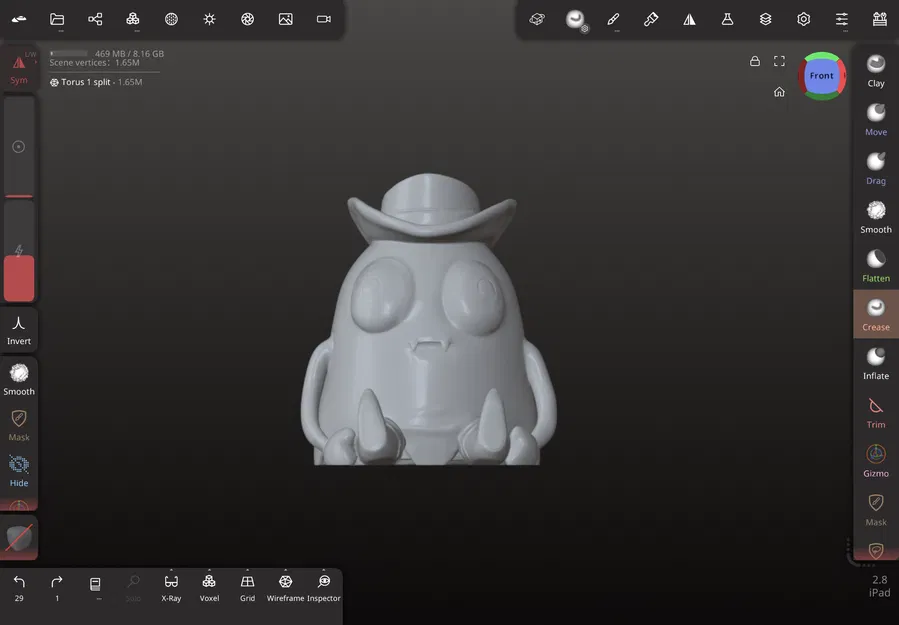
Task: Open the painting options with the paintbrush icon
Action: 613,18
